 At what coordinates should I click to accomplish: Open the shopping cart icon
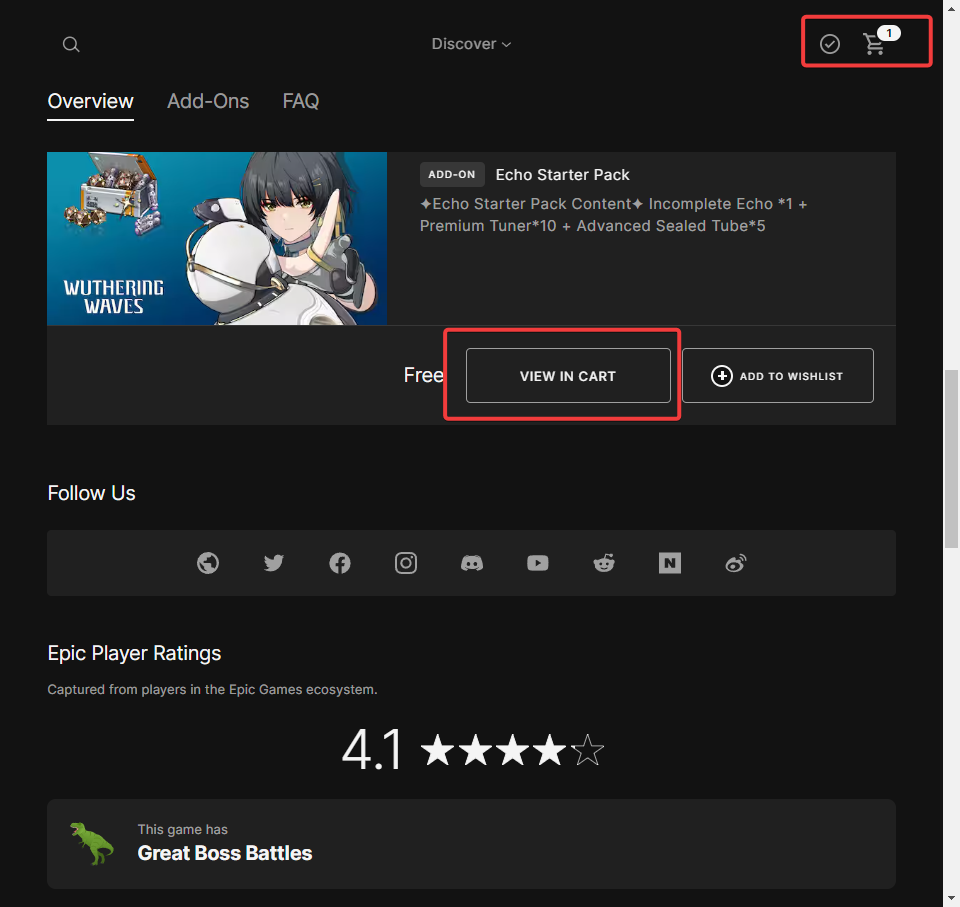click(875, 45)
